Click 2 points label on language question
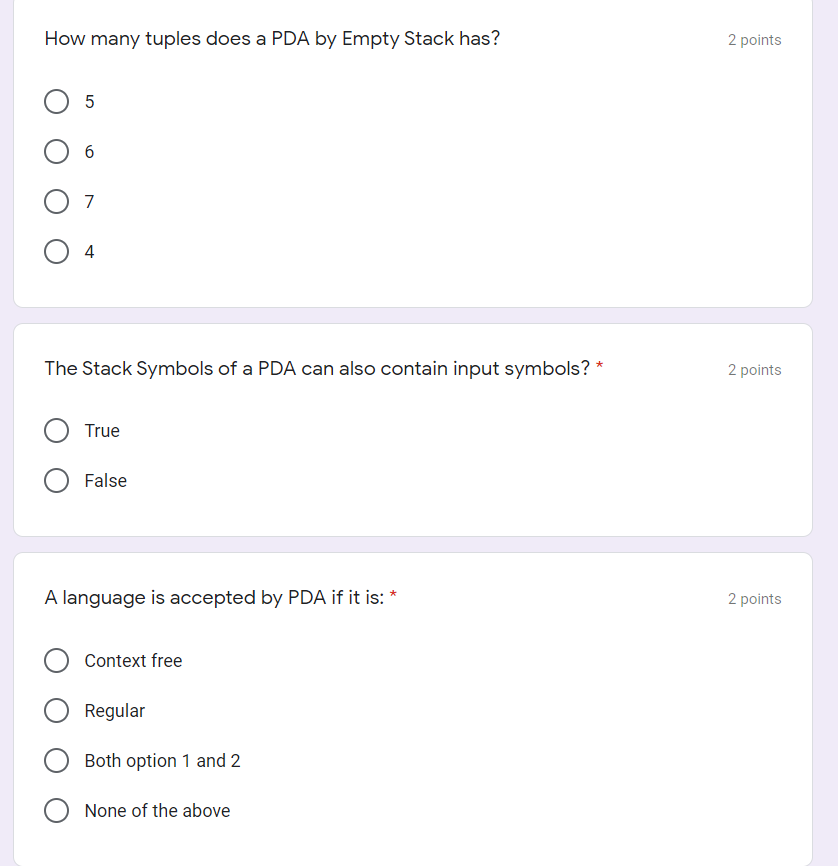838x866 pixels. pyautogui.click(x=754, y=599)
